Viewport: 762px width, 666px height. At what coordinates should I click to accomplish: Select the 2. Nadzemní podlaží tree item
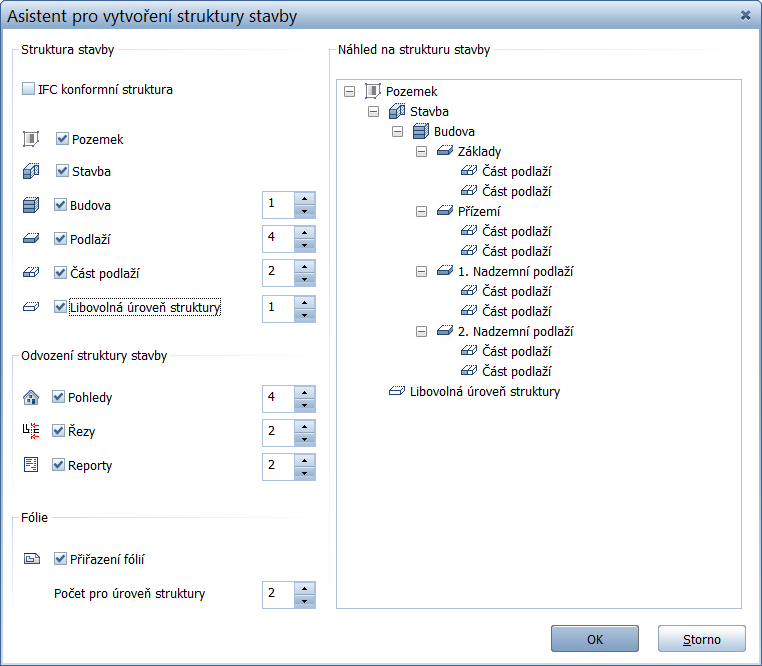pyautogui.click(x=514, y=331)
